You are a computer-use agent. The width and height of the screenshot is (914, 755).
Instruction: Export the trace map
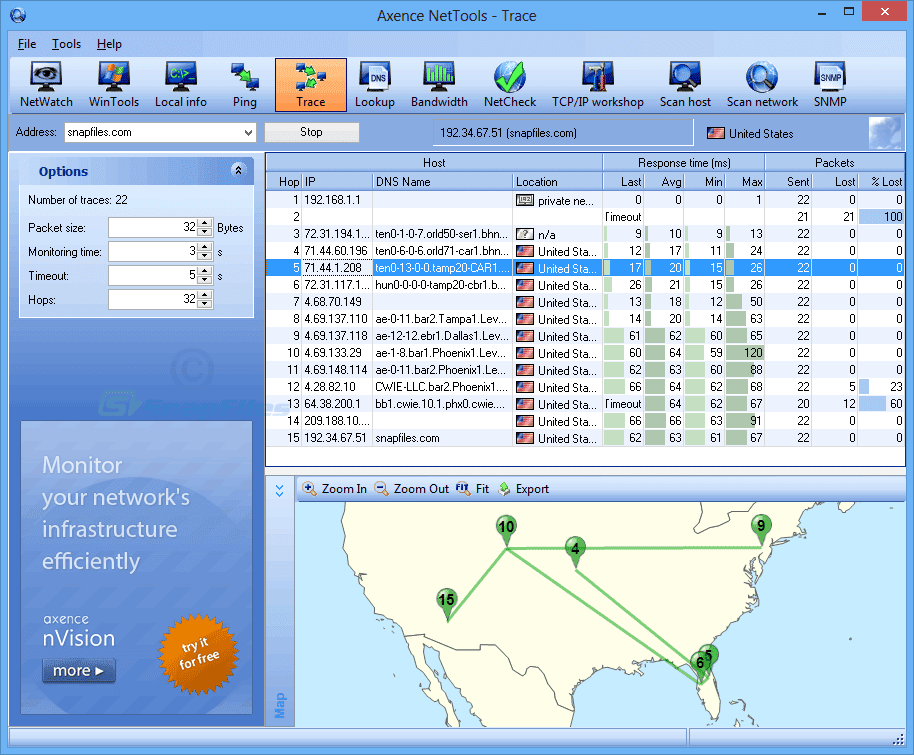(x=523, y=489)
